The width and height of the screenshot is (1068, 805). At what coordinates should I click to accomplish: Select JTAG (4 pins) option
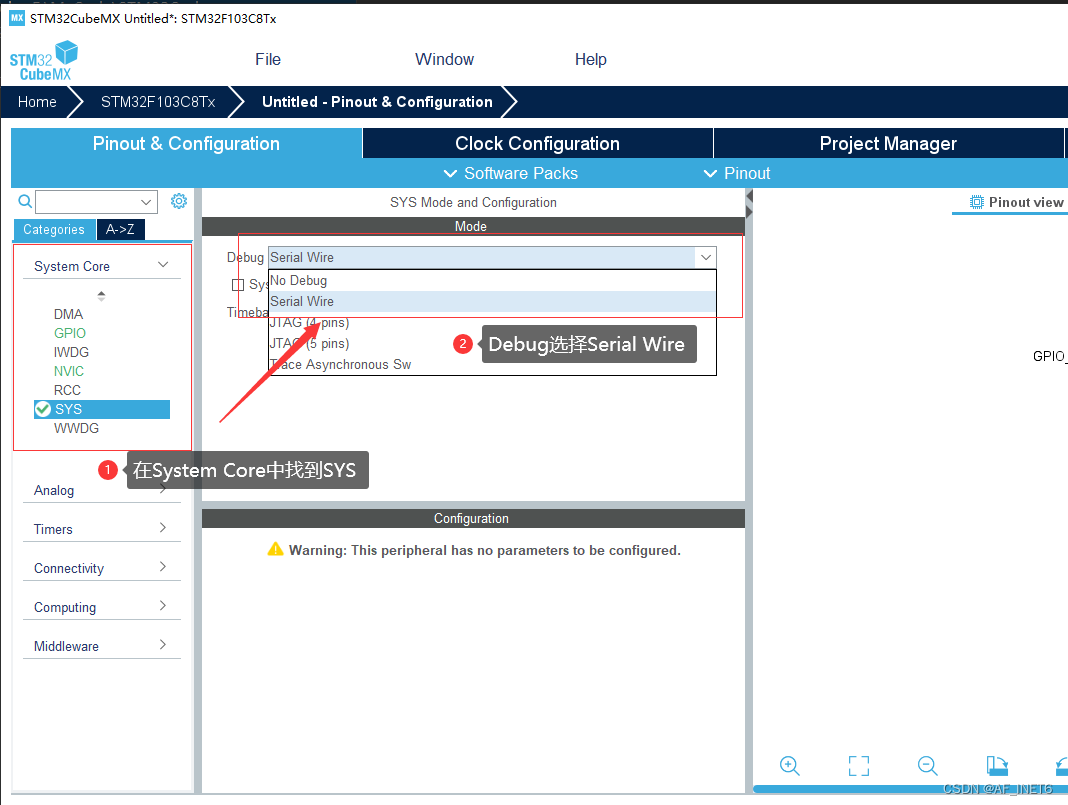492,322
